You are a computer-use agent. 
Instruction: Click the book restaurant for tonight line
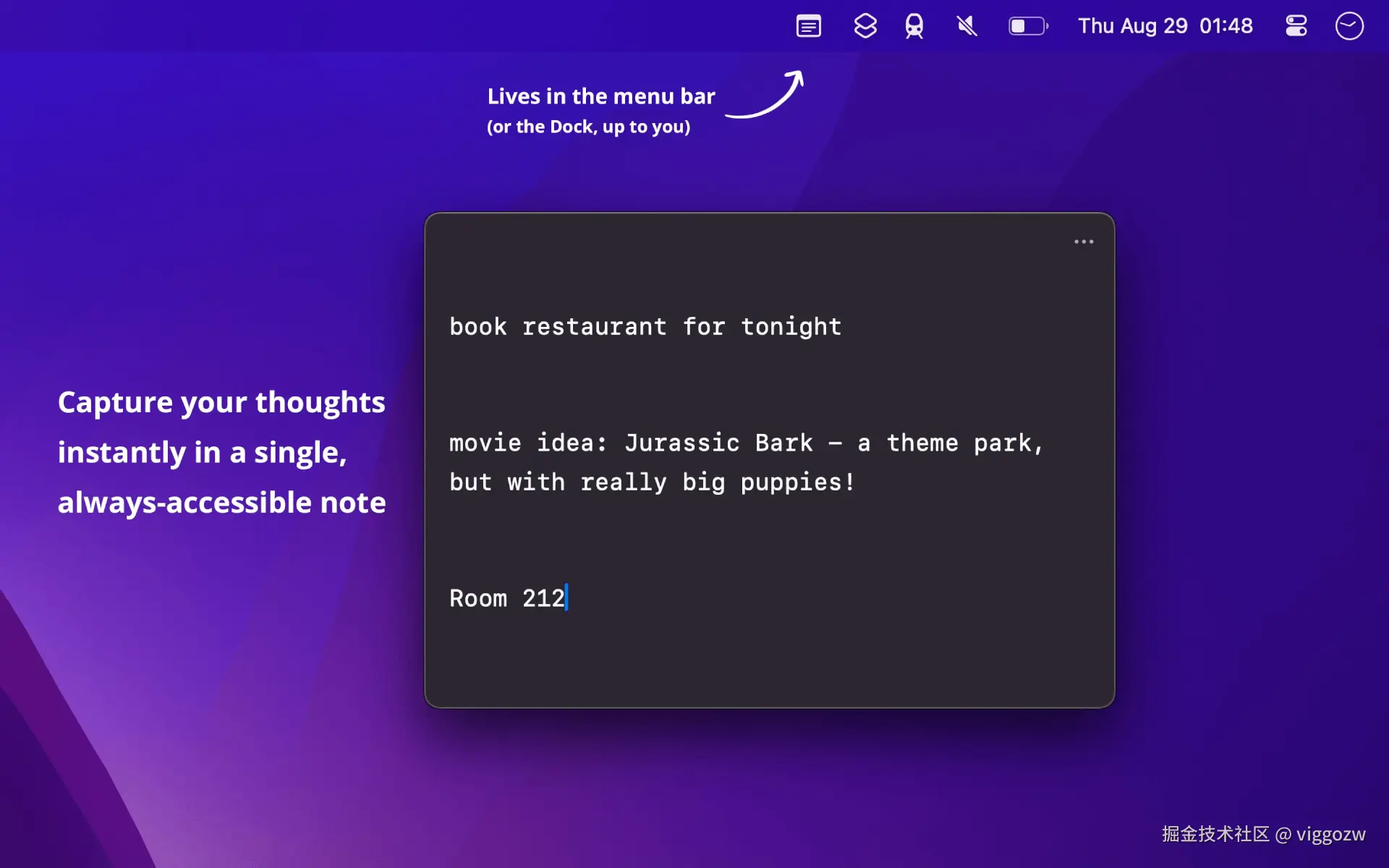[645, 327]
